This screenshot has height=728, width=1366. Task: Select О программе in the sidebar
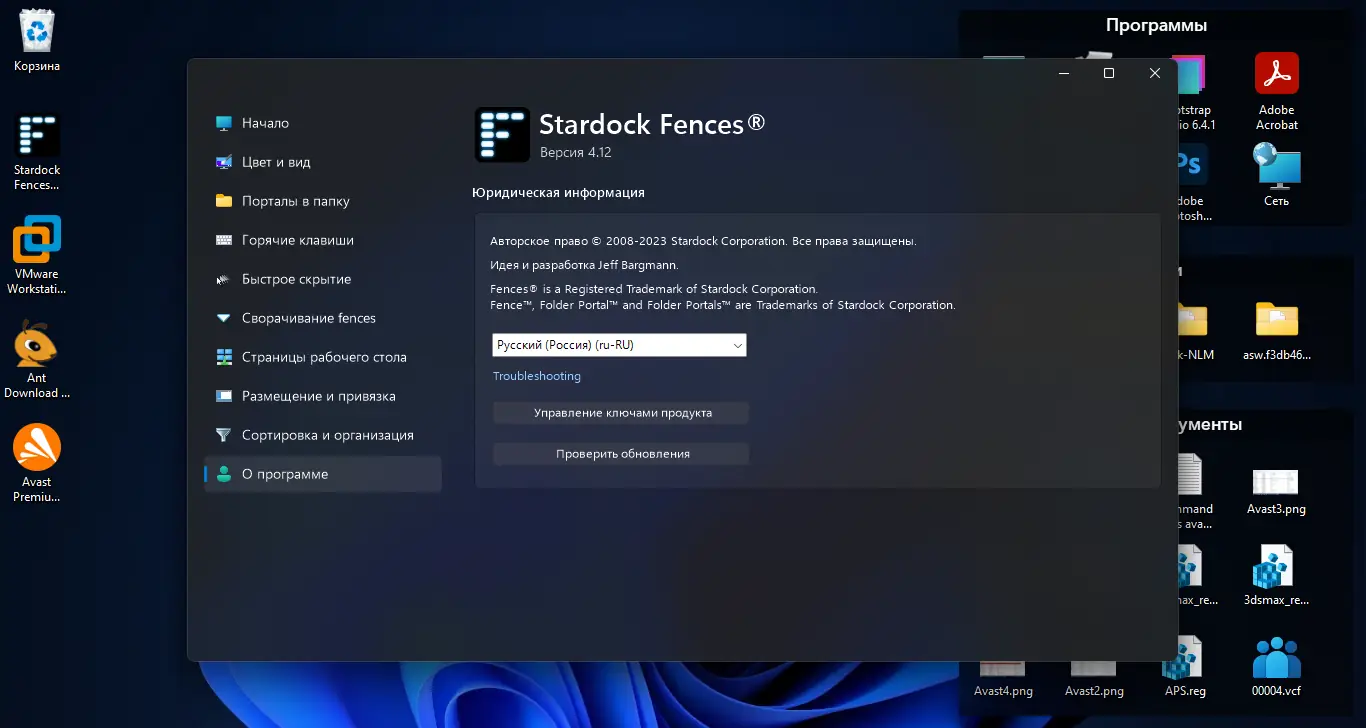point(322,474)
